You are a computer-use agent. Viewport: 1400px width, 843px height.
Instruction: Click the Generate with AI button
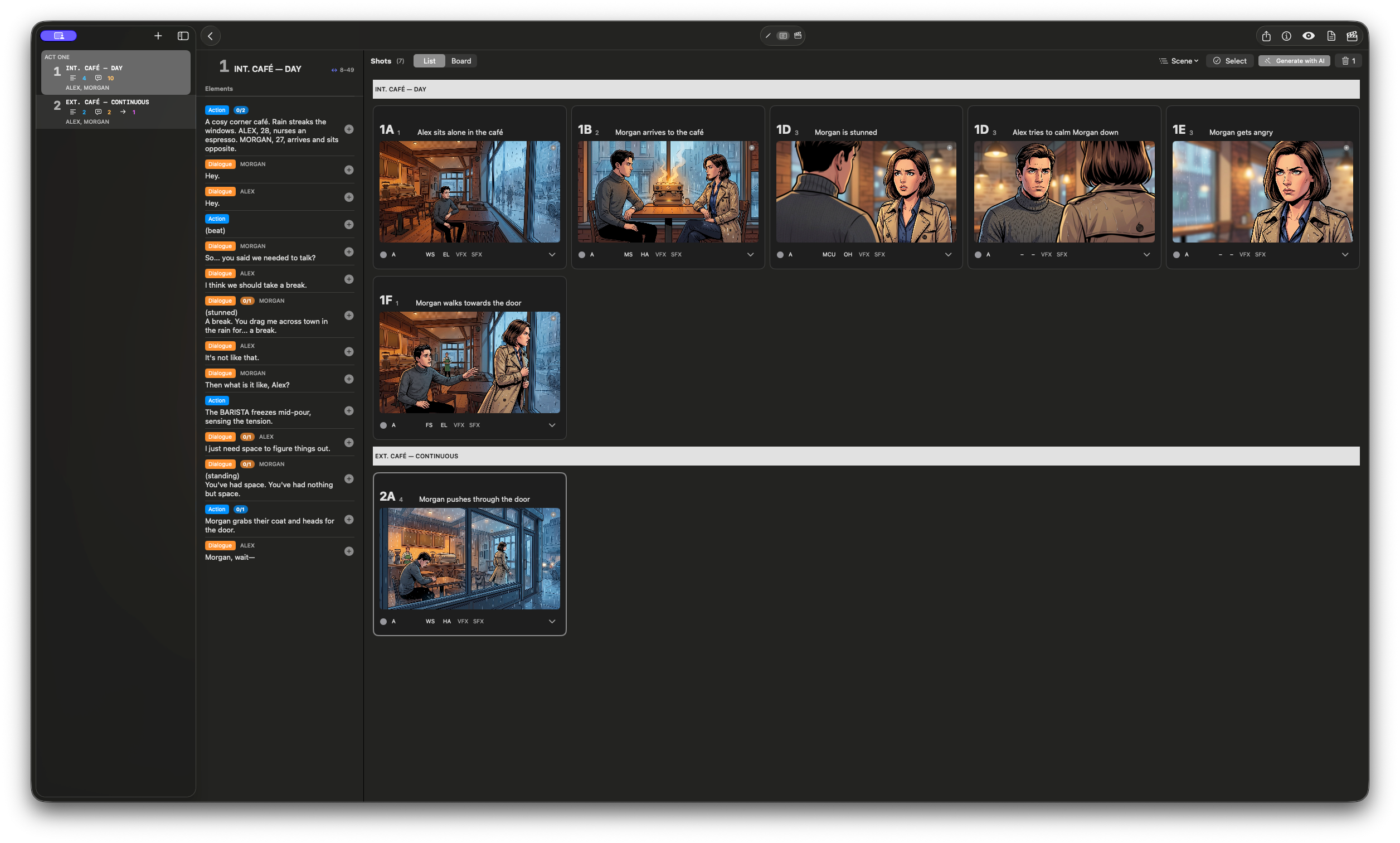coord(1295,61)
